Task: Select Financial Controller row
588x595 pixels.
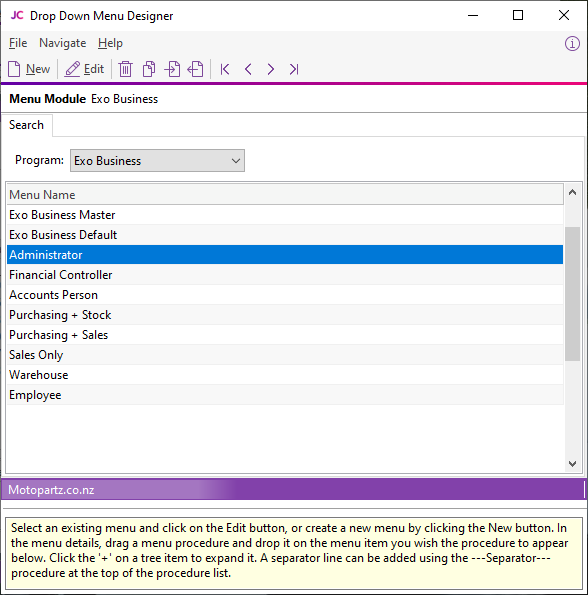Action: coord(285,275)
